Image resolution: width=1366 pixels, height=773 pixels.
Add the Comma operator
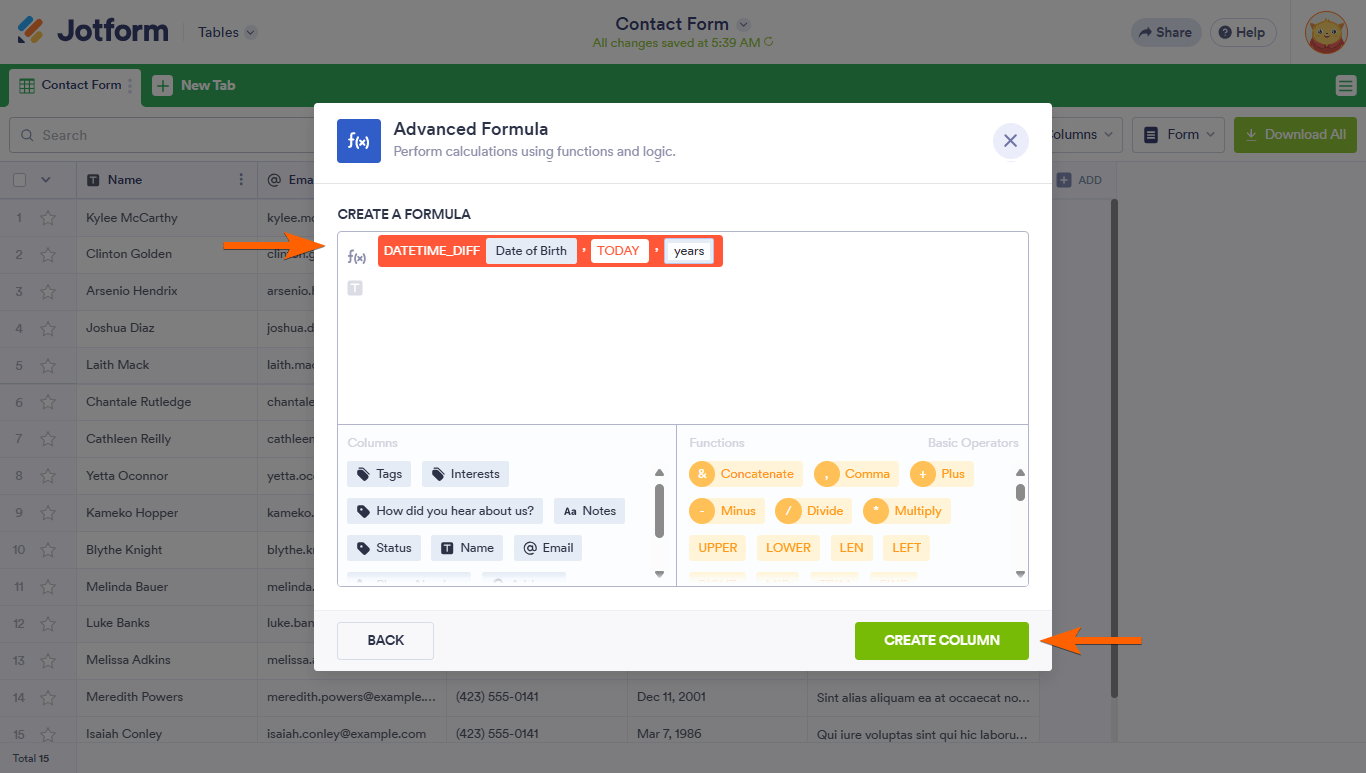(x=856, y=474)
